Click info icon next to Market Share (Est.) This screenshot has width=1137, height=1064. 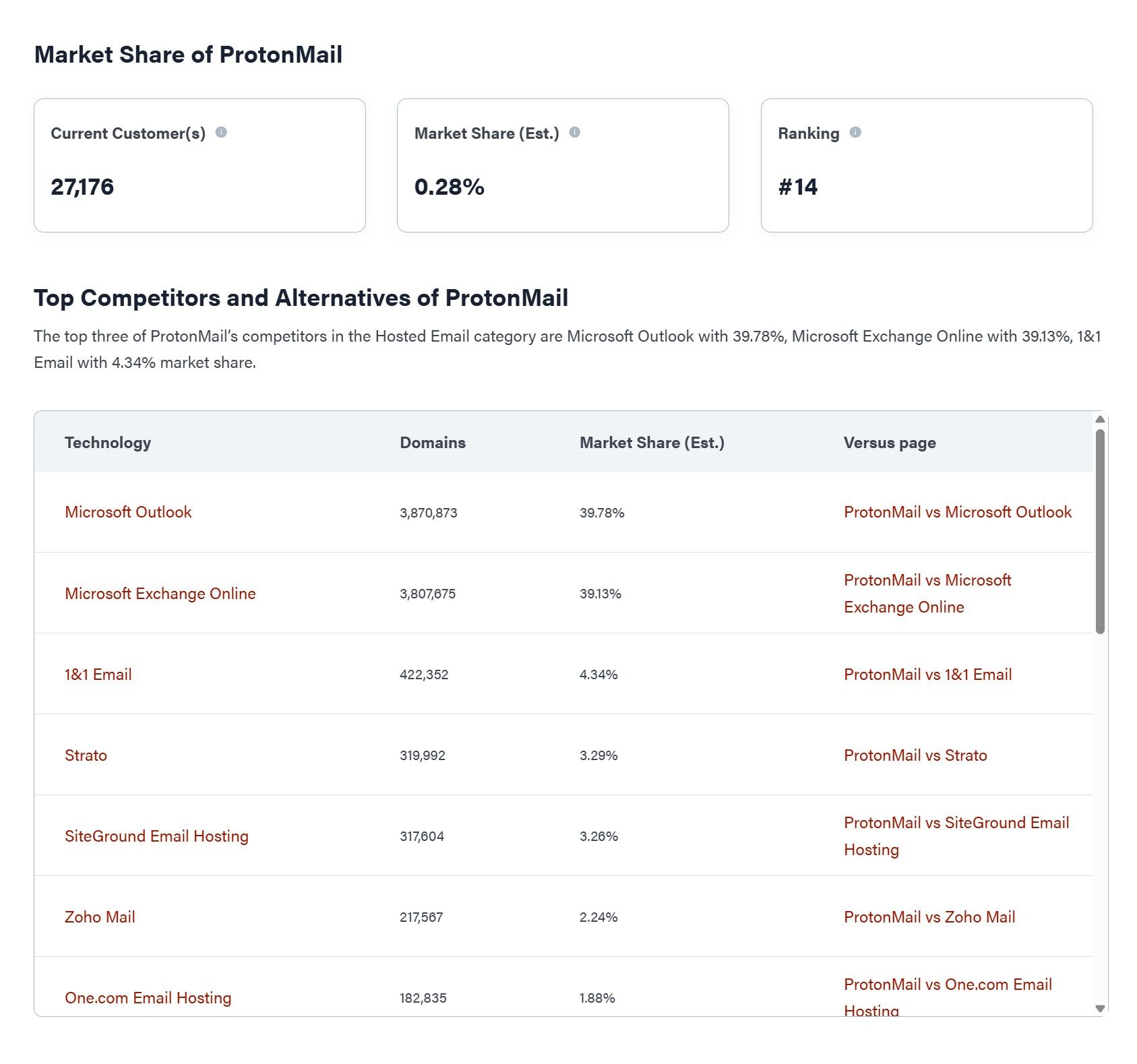coord(574,132)
